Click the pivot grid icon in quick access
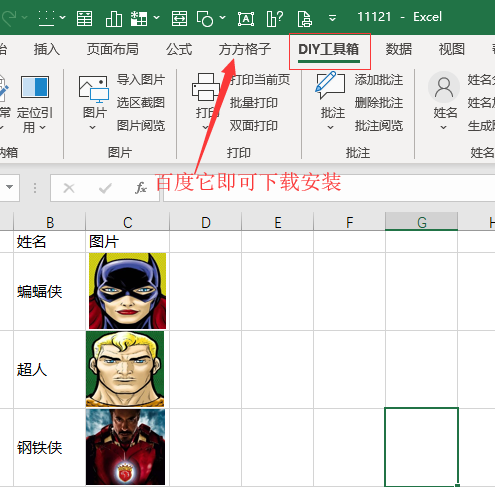Image resolution: width=495 pixels, height=487 pixels. click(x=139, y=18)
